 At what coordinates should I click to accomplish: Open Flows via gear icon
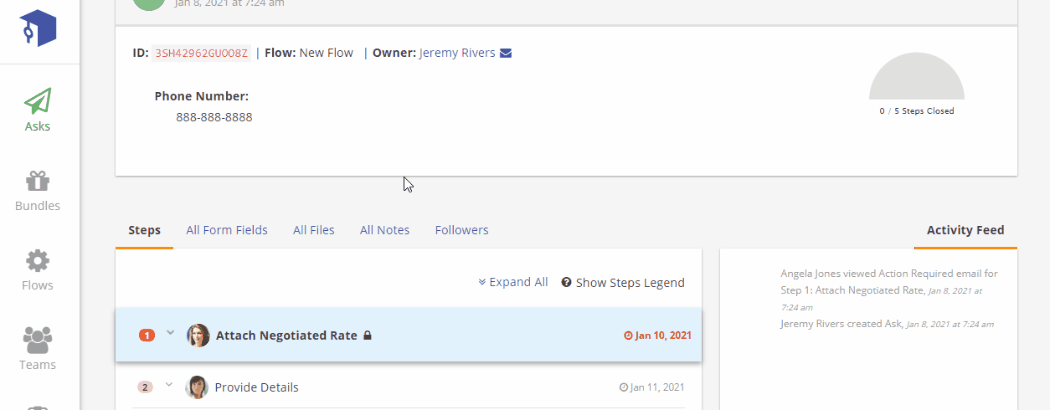point(38,261)
